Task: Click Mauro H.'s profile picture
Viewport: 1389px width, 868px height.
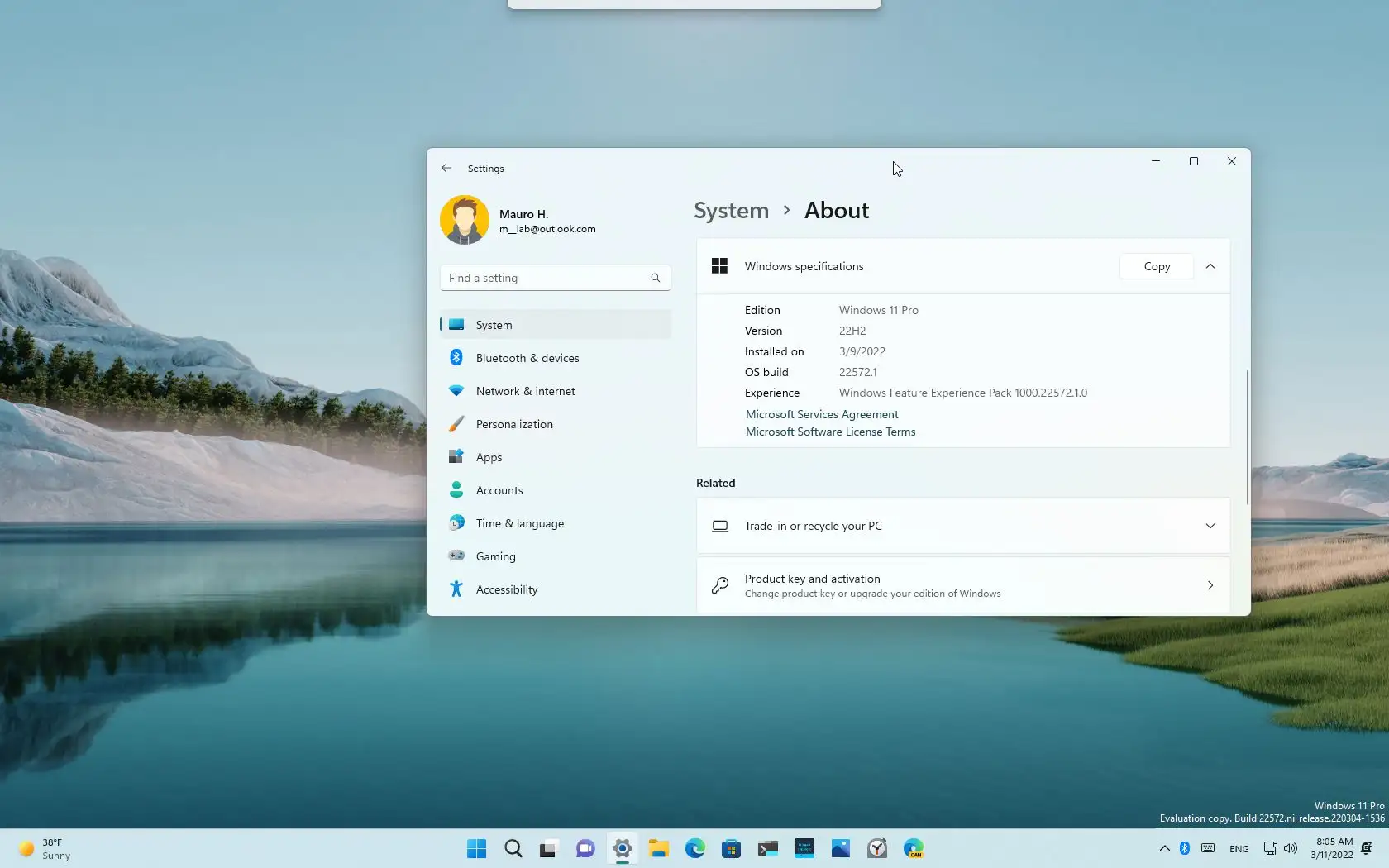Action: tap(465, 219)
